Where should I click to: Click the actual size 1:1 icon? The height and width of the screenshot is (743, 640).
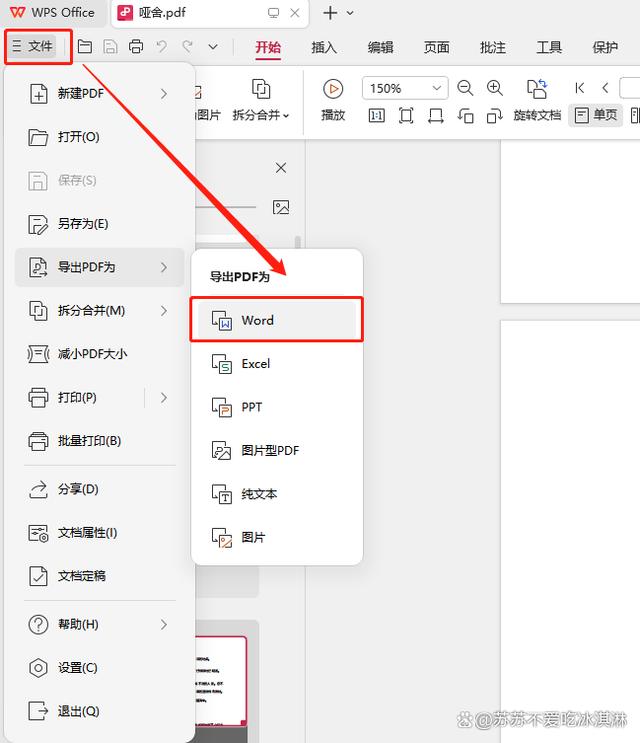click(x=377, y=116)
